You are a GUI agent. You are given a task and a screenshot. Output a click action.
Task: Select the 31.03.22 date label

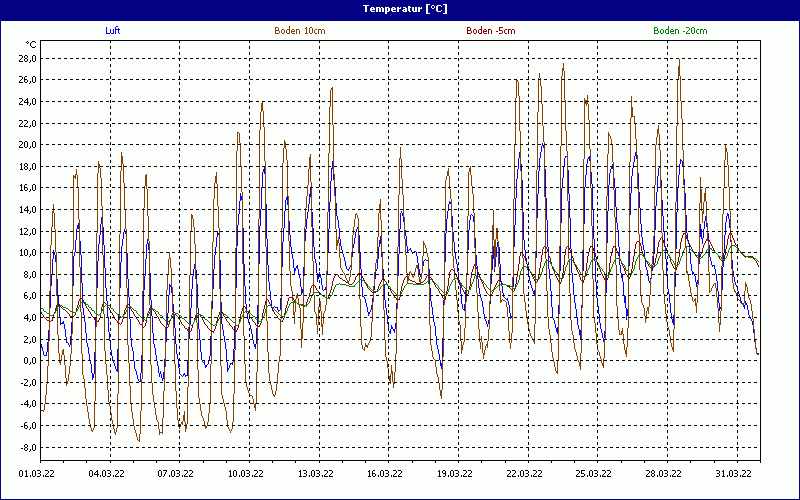(733, 474)
